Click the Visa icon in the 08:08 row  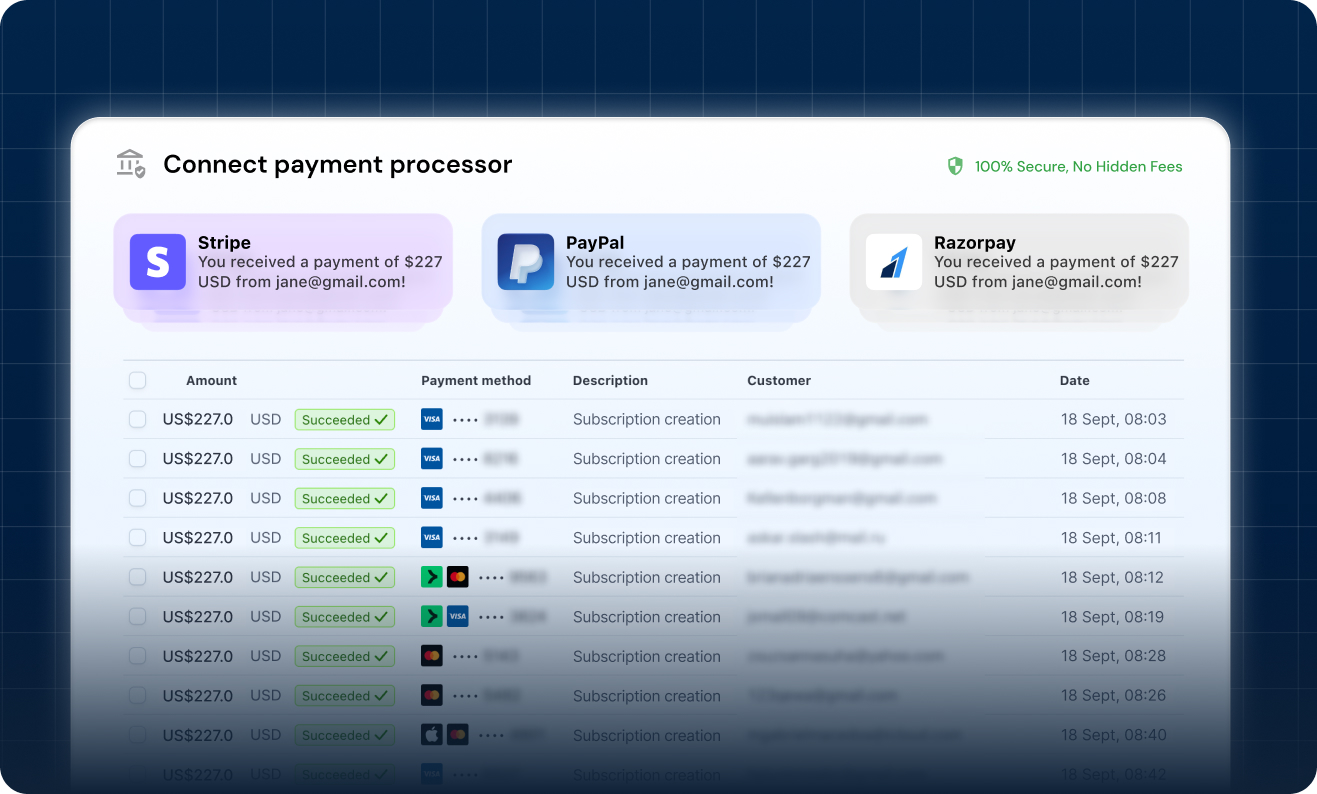coord(432,498)
